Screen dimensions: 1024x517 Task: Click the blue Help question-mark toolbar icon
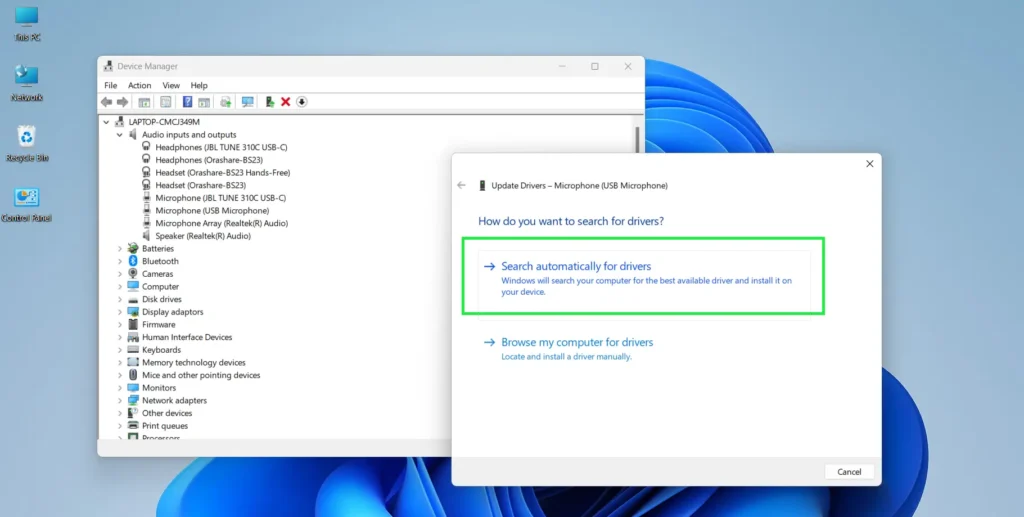coord(187,102)
